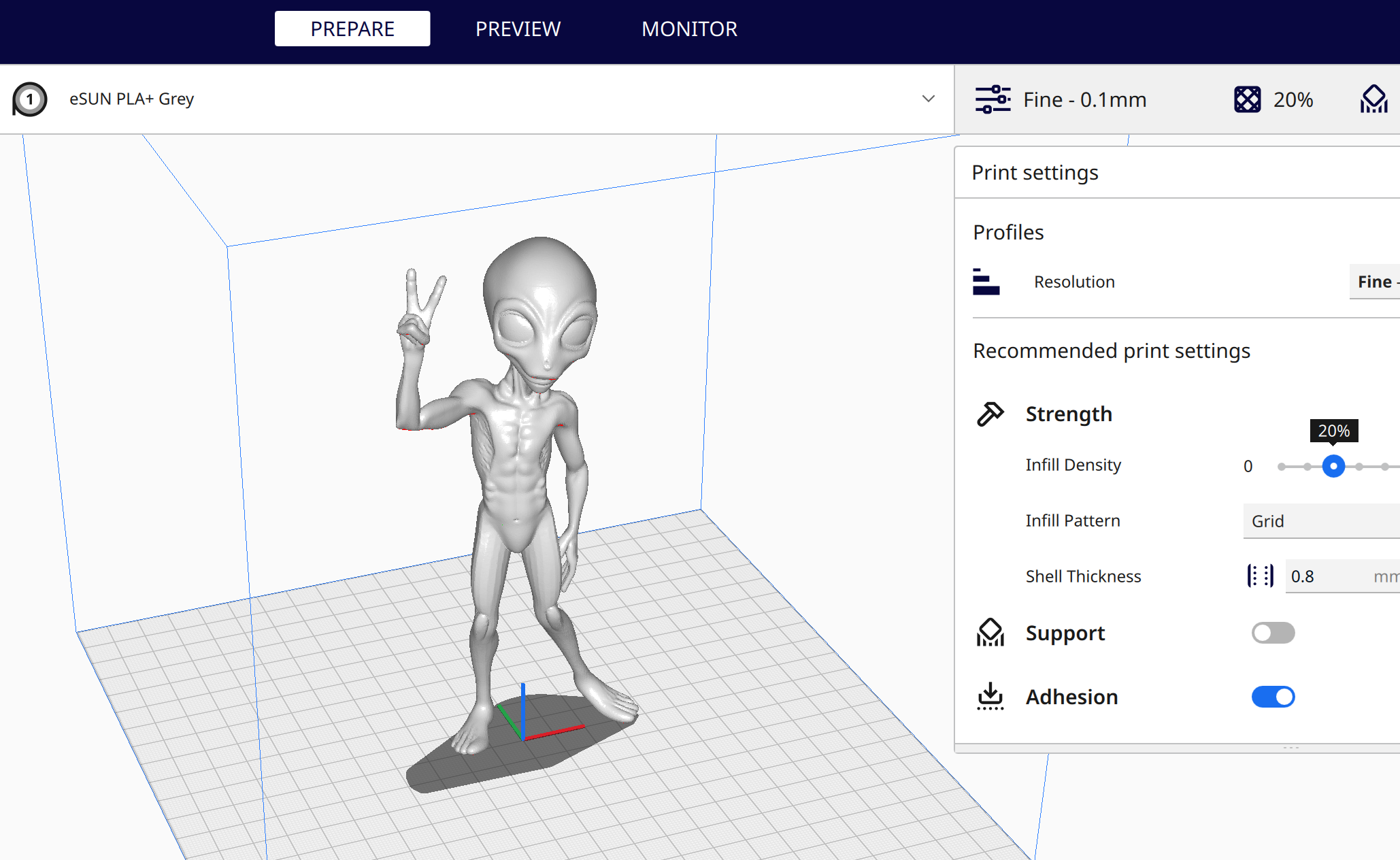Click the Adhesion section icon
The width and height of the screenshot is (1400, 860).
pos(990,697)
